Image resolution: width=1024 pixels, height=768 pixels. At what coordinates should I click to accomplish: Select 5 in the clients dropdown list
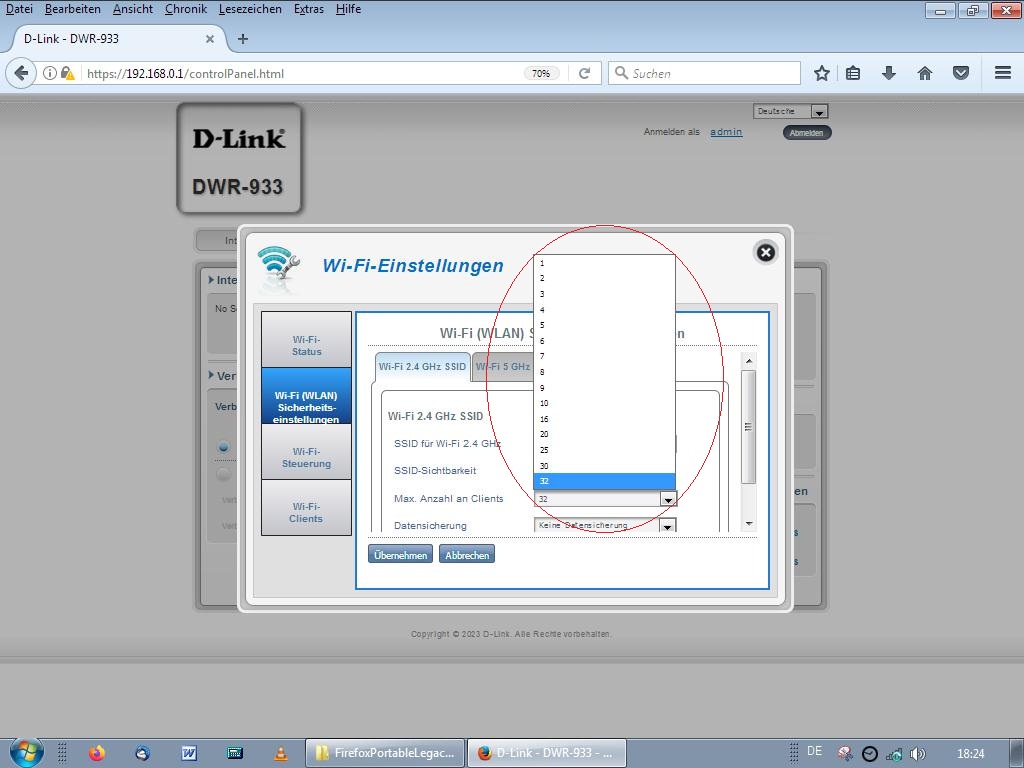(x=604, y=325)
